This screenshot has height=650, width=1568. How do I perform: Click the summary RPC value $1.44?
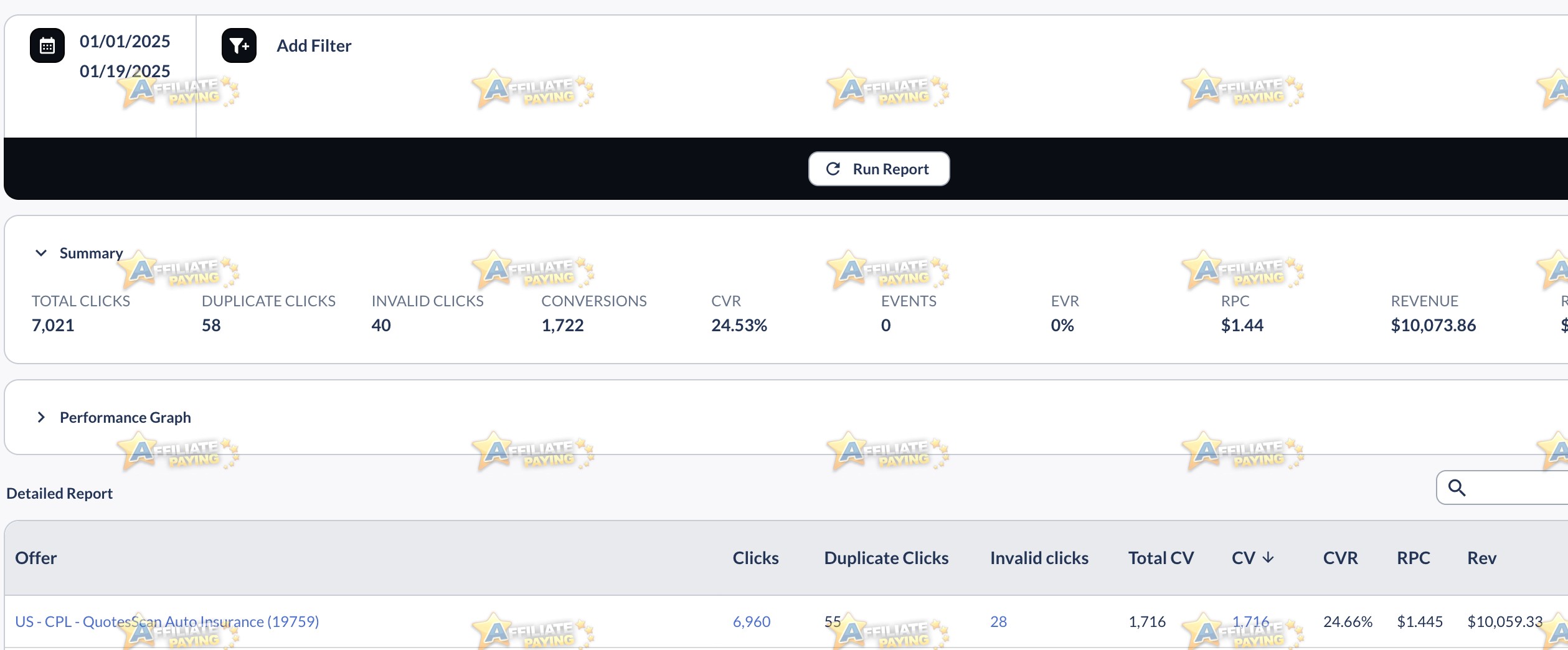tap(1242, 325)
